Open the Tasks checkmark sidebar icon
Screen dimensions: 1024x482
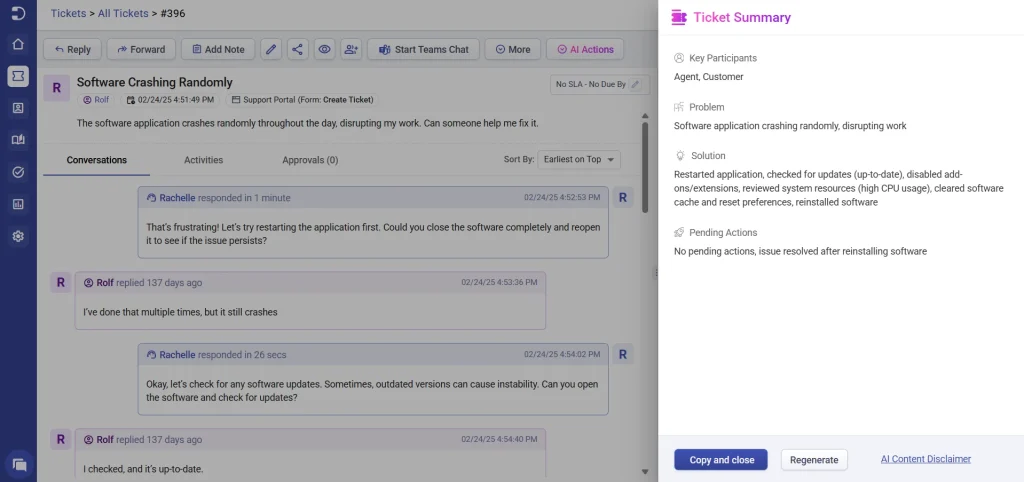[x=18, y=172]
